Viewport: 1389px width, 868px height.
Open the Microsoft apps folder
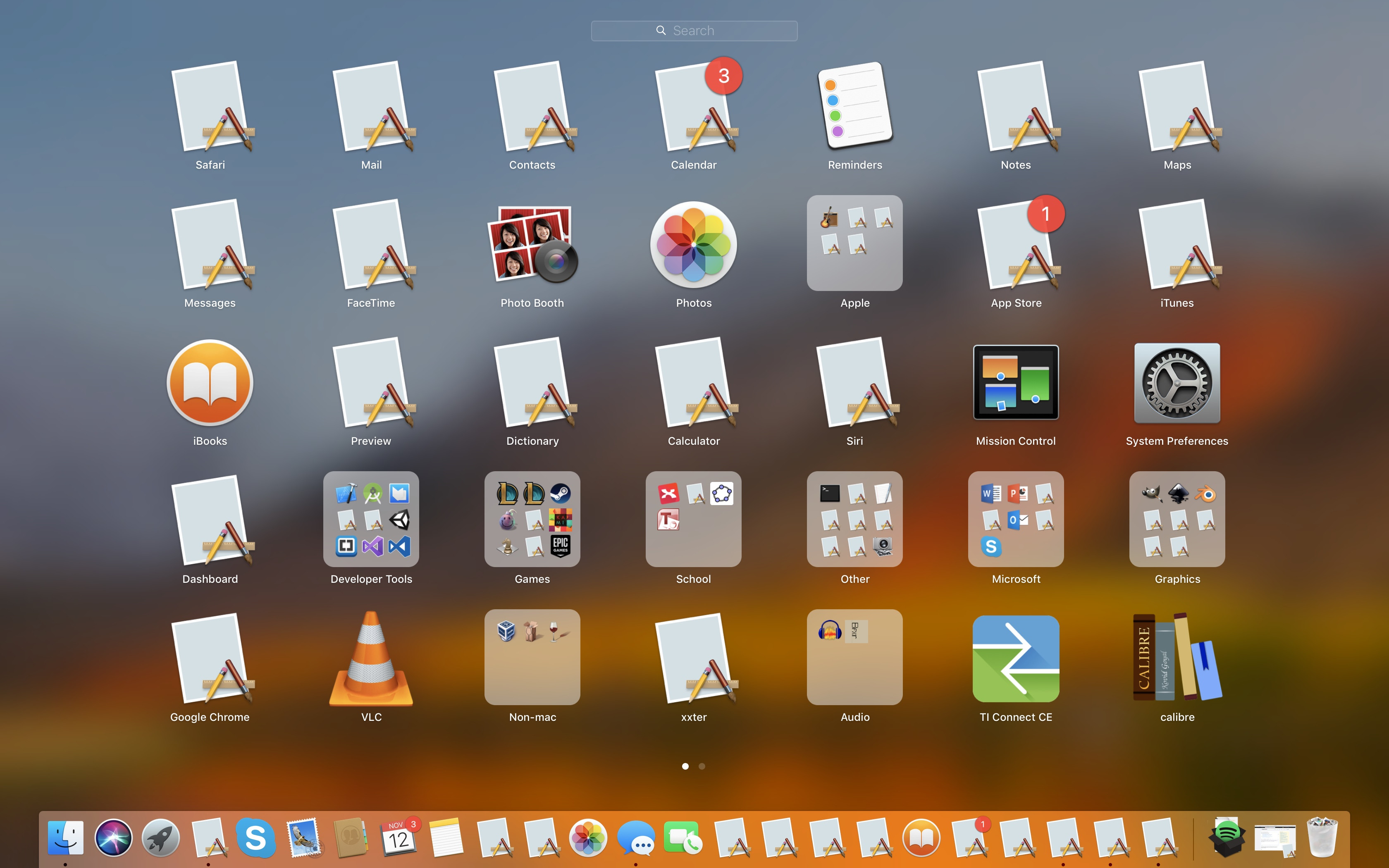(1015, 520)
